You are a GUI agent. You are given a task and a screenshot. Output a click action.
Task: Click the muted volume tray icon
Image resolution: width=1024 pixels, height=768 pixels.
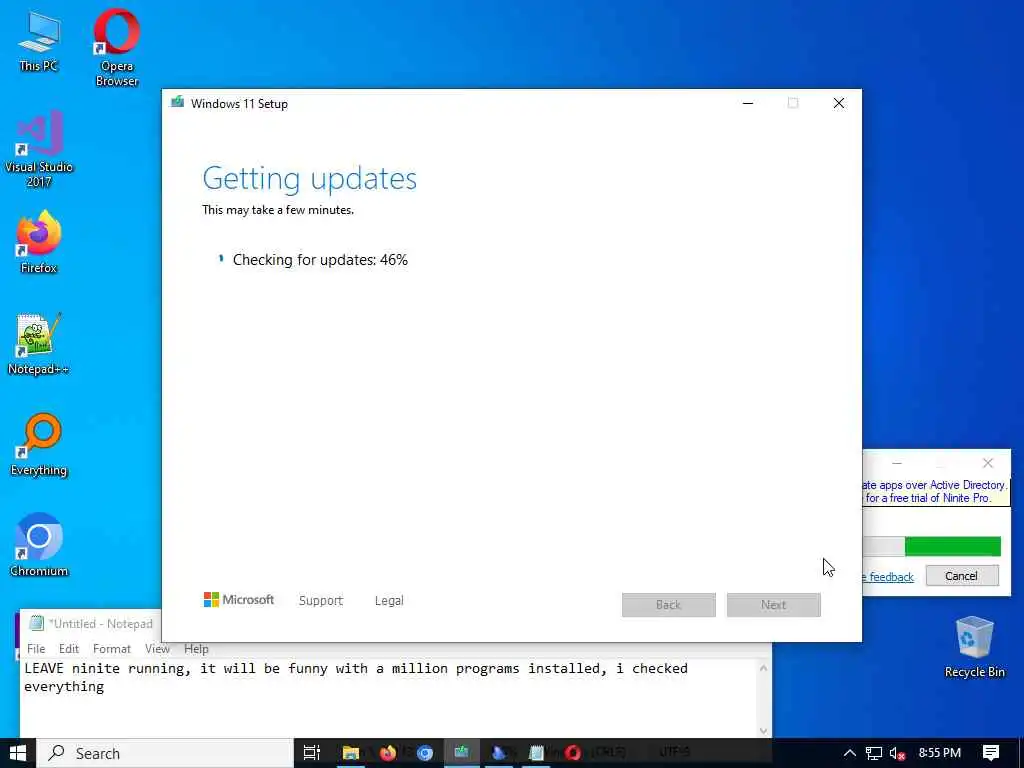coord(898,753)
